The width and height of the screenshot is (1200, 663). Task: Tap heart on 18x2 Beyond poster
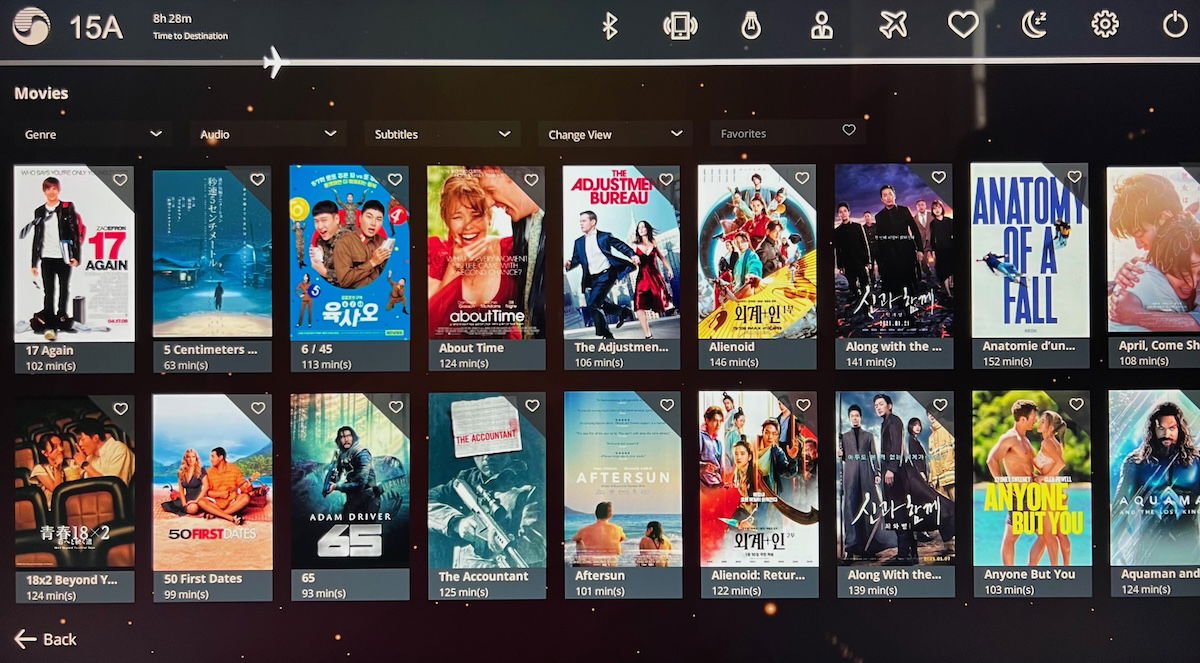tap(120, 408)
